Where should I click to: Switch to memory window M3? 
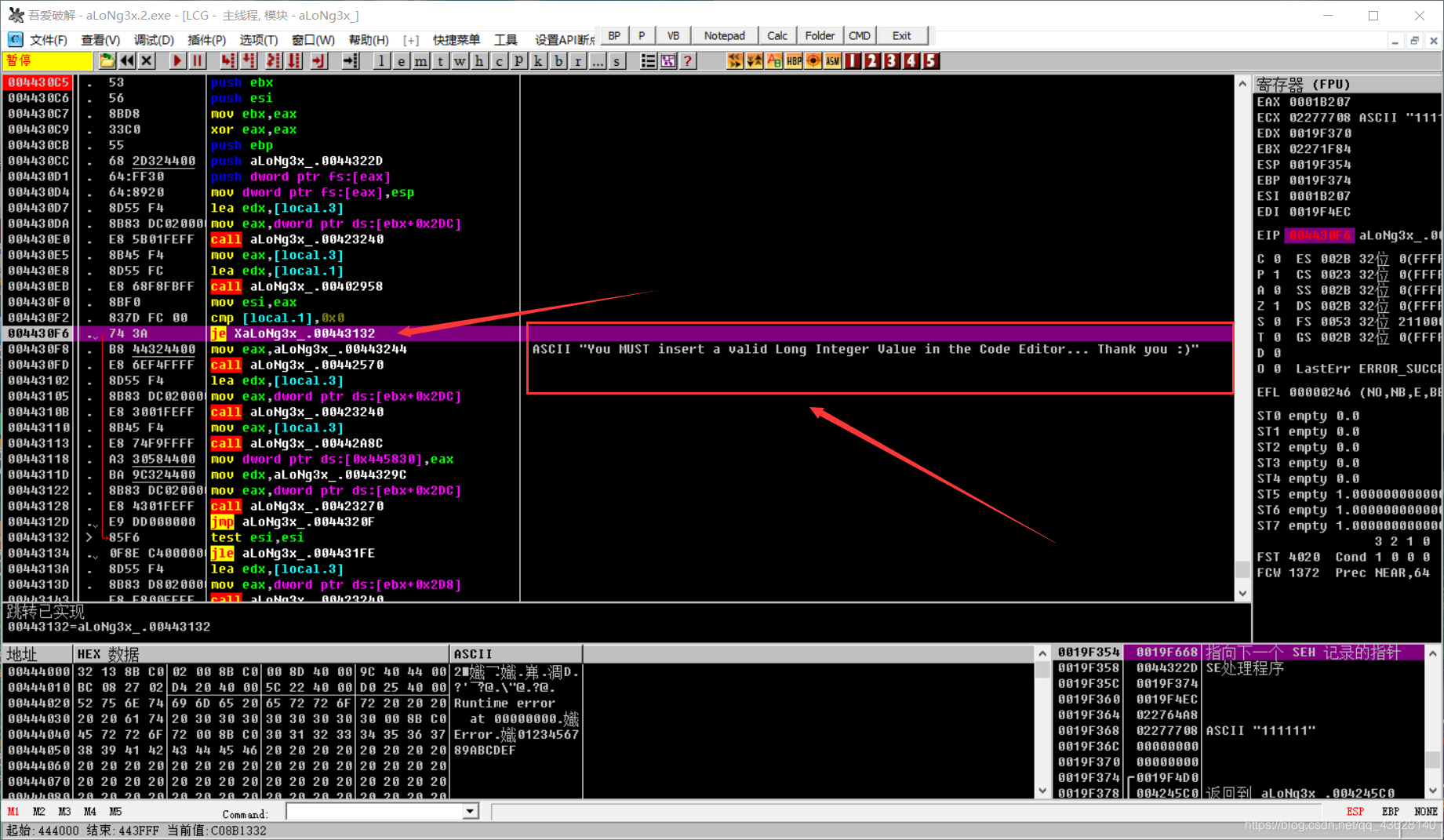click(x=64, y=812)
